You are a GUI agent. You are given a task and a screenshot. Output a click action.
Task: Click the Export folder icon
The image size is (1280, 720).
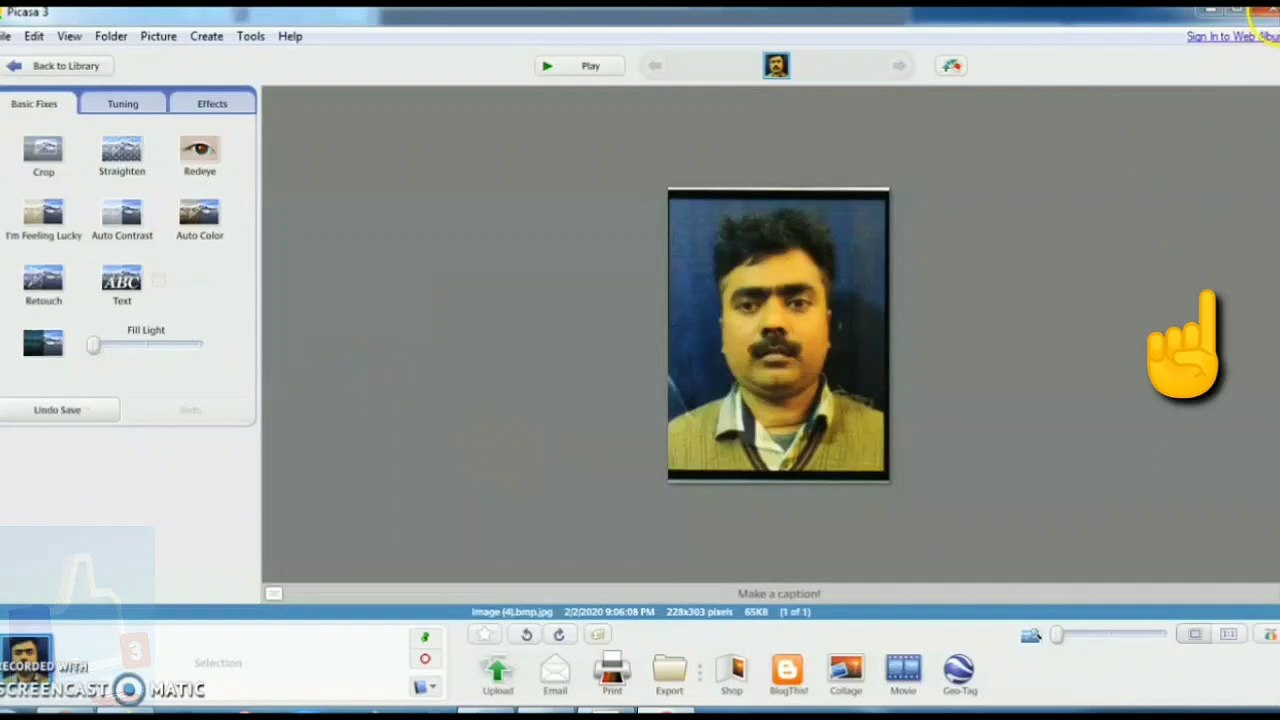click(669, 670)
